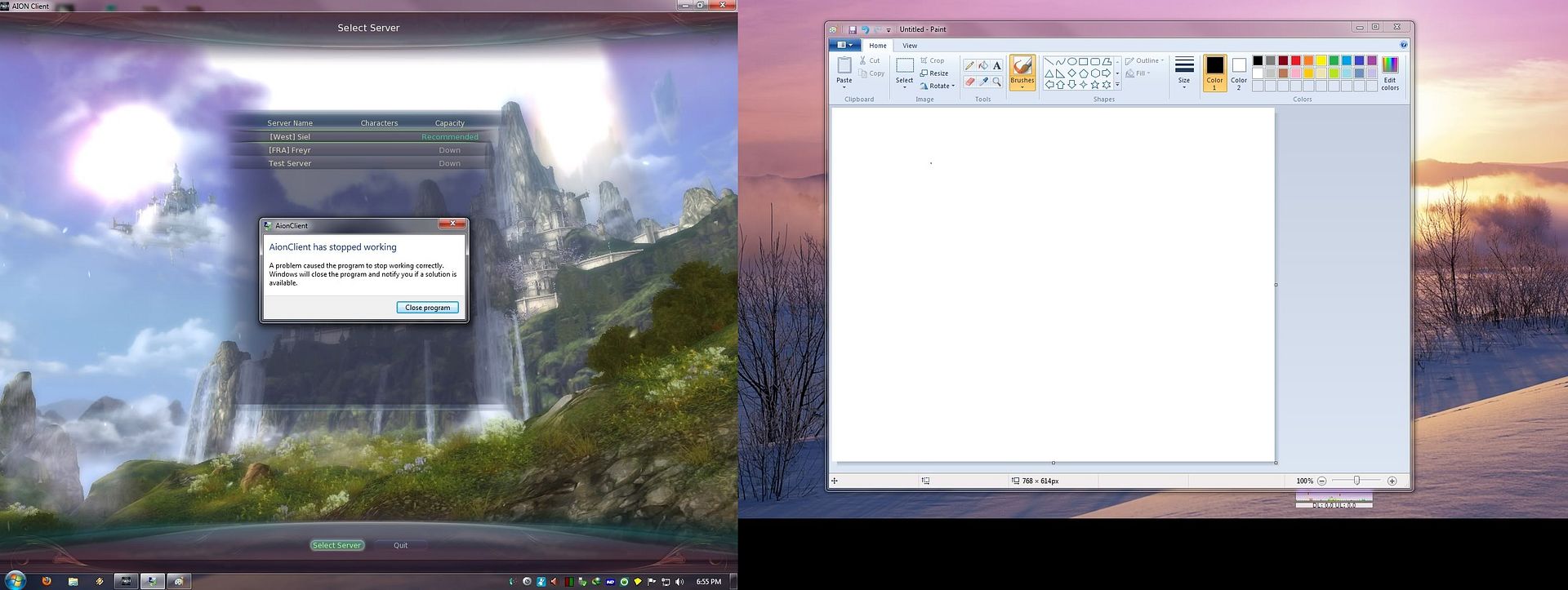Click the Paint canvas drawing area
The height and width of the screenshot is (590, 1568).
[1053, 285]
